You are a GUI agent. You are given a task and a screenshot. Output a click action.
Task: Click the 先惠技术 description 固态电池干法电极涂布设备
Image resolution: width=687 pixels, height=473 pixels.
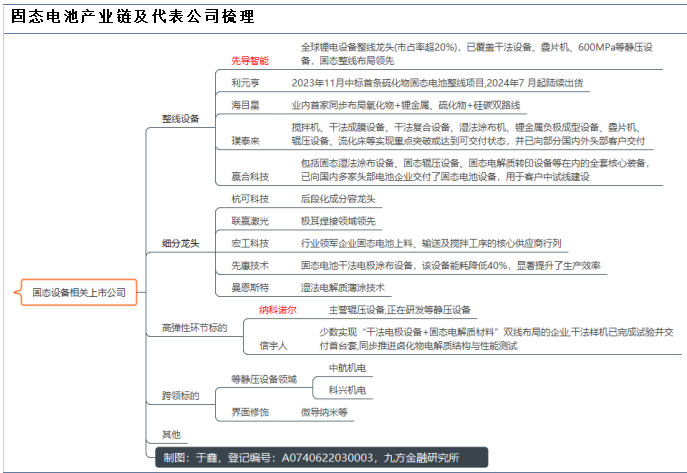pyautogui.click(x=450, y=265)
